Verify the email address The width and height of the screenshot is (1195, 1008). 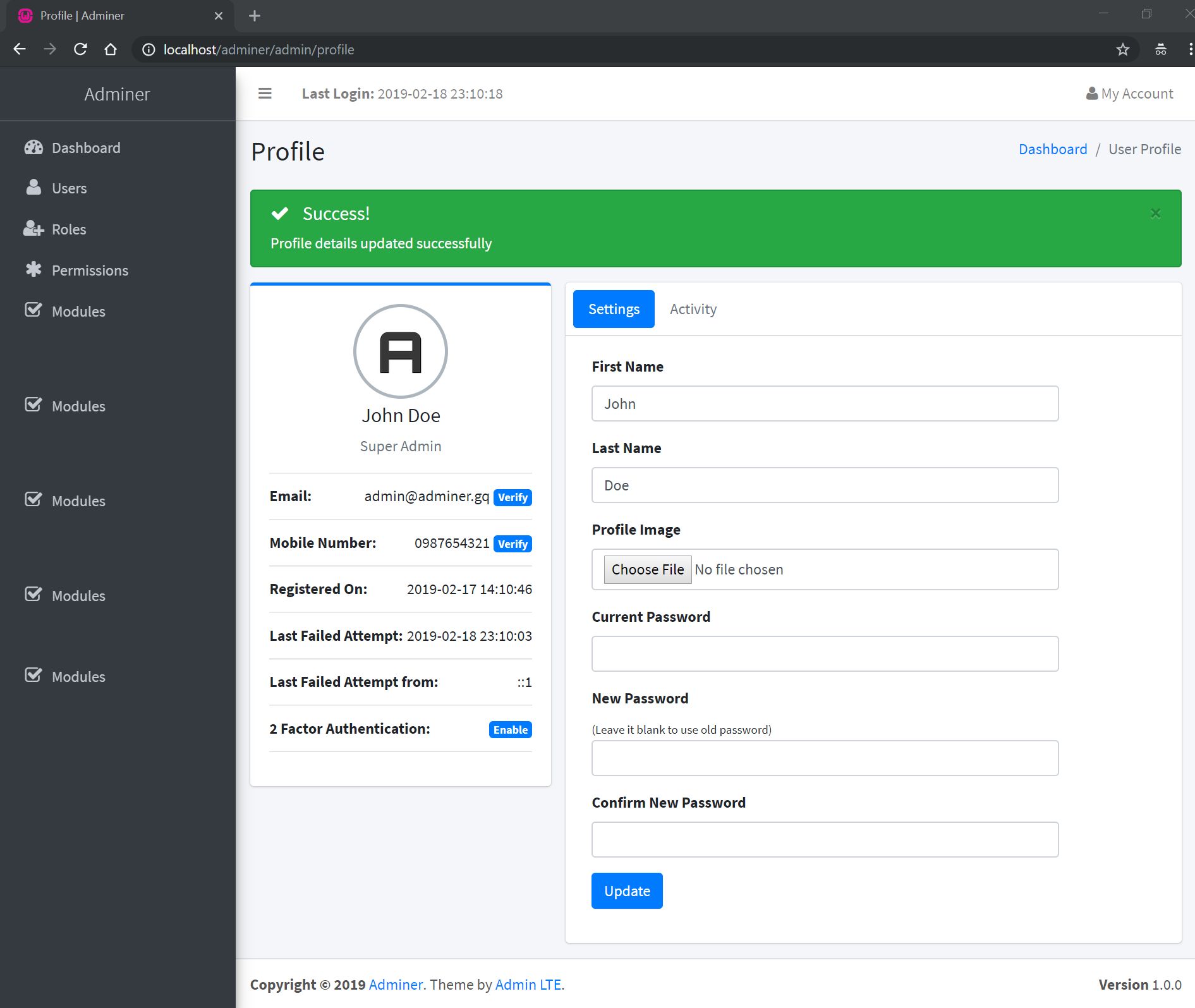tap(512, 497)
